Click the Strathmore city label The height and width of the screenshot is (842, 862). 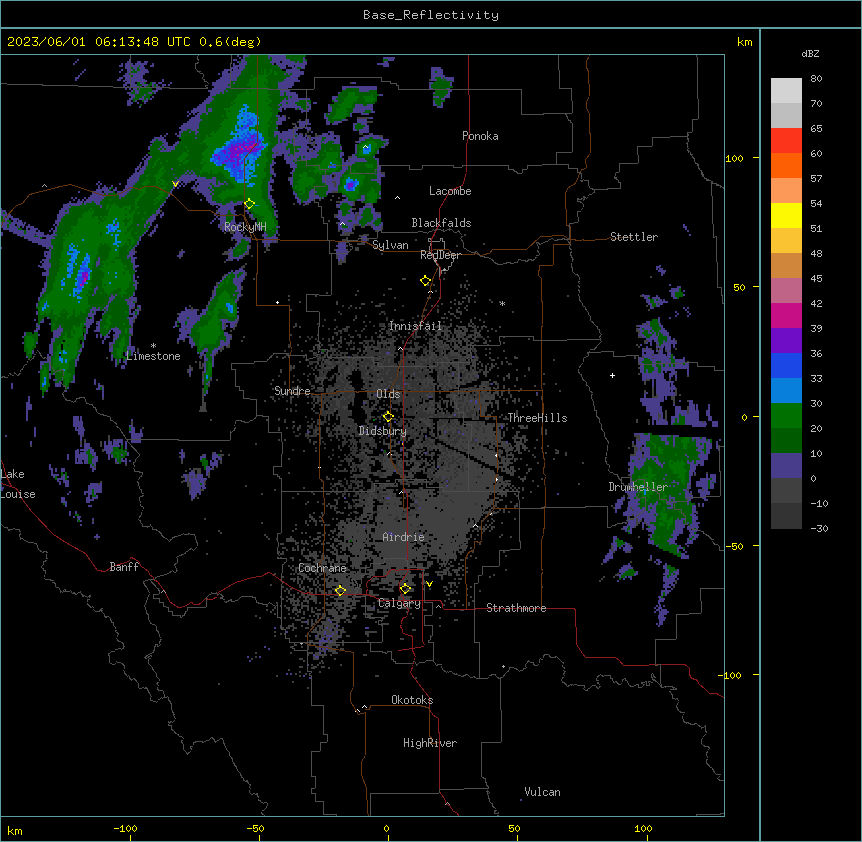516,608
